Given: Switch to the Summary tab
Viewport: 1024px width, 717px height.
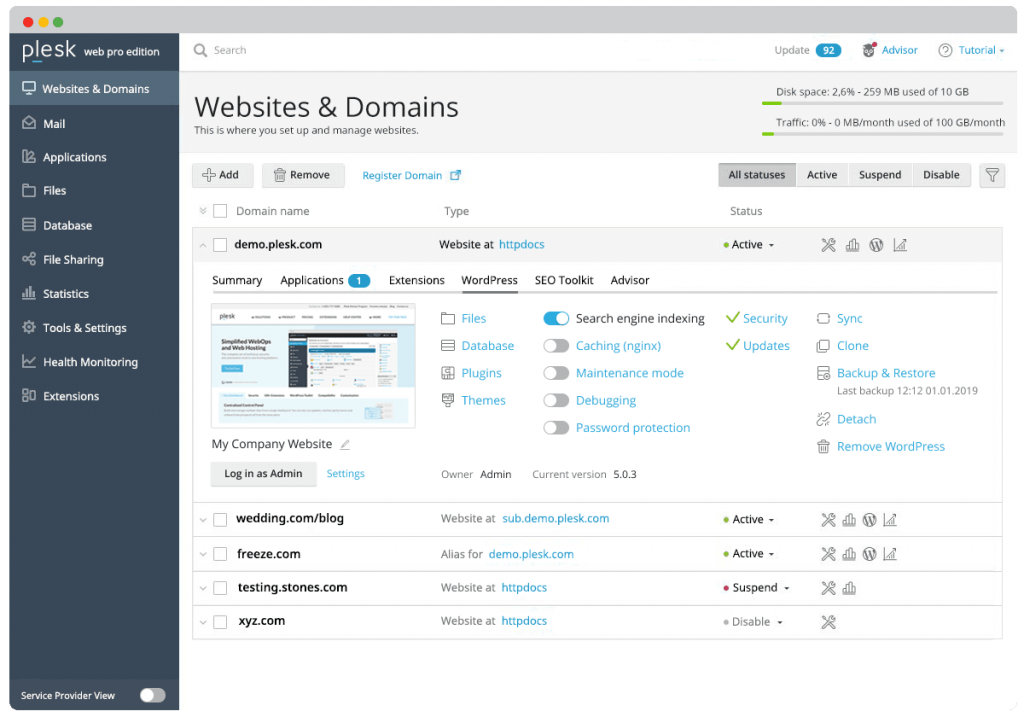Looking at the screenshot, I should tap(237, 280).
